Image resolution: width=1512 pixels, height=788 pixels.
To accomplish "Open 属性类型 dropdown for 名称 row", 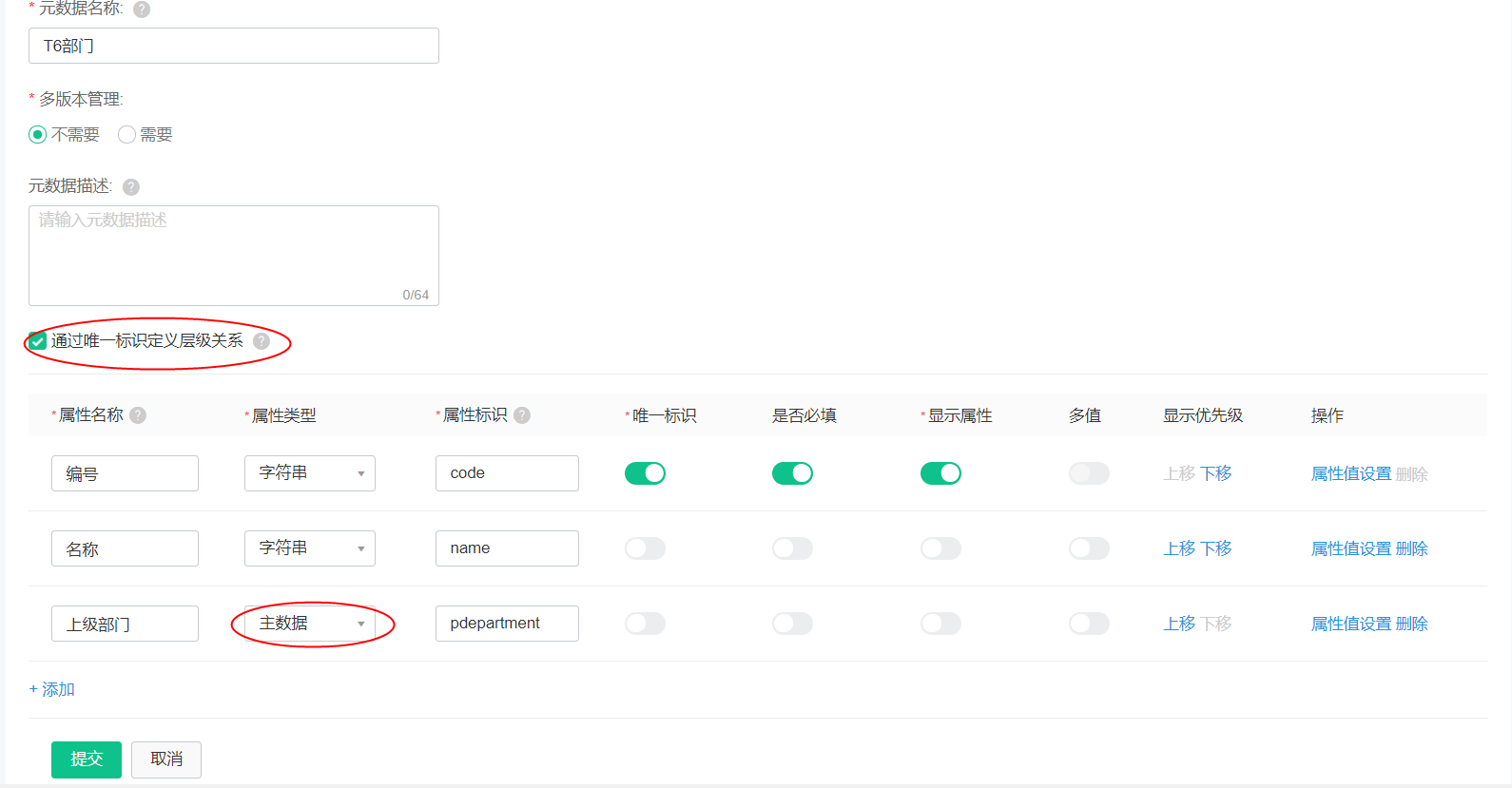I will click(x=310, y=548).
